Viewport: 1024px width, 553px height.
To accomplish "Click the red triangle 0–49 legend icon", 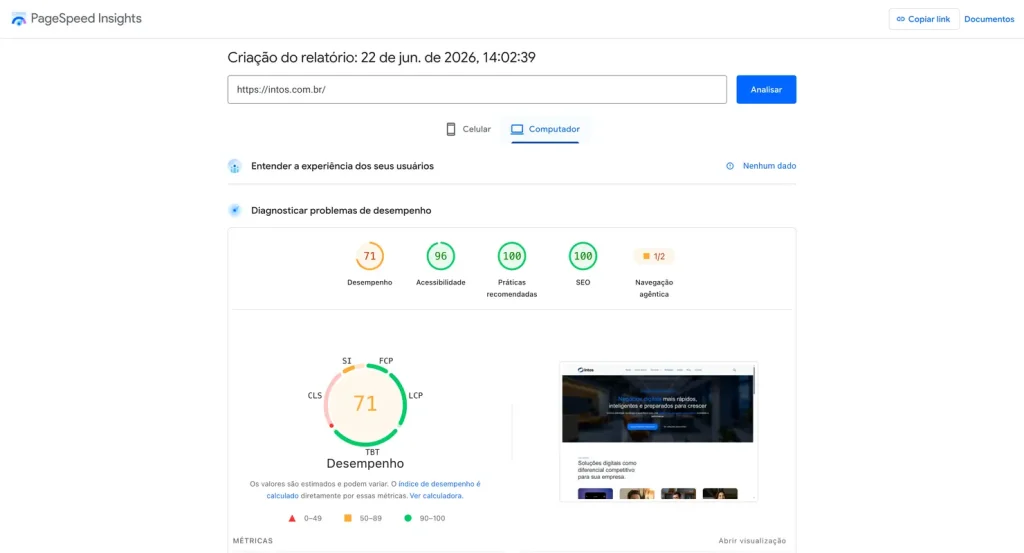I will click(292, 518).
